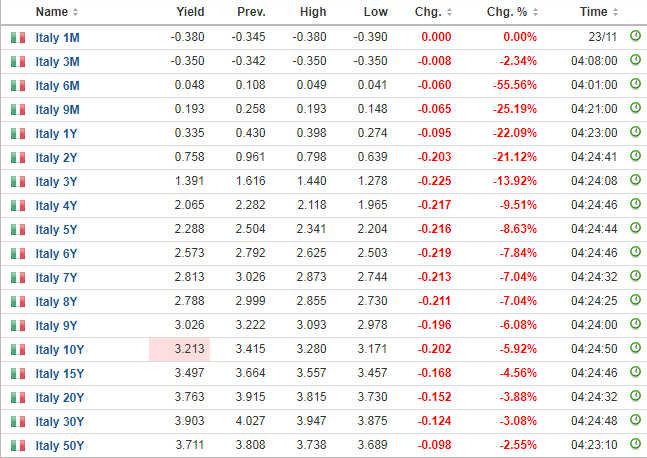Click the clock icon in Italy 2Y row
The image size is (647, 458).
[x=635, y=156]
